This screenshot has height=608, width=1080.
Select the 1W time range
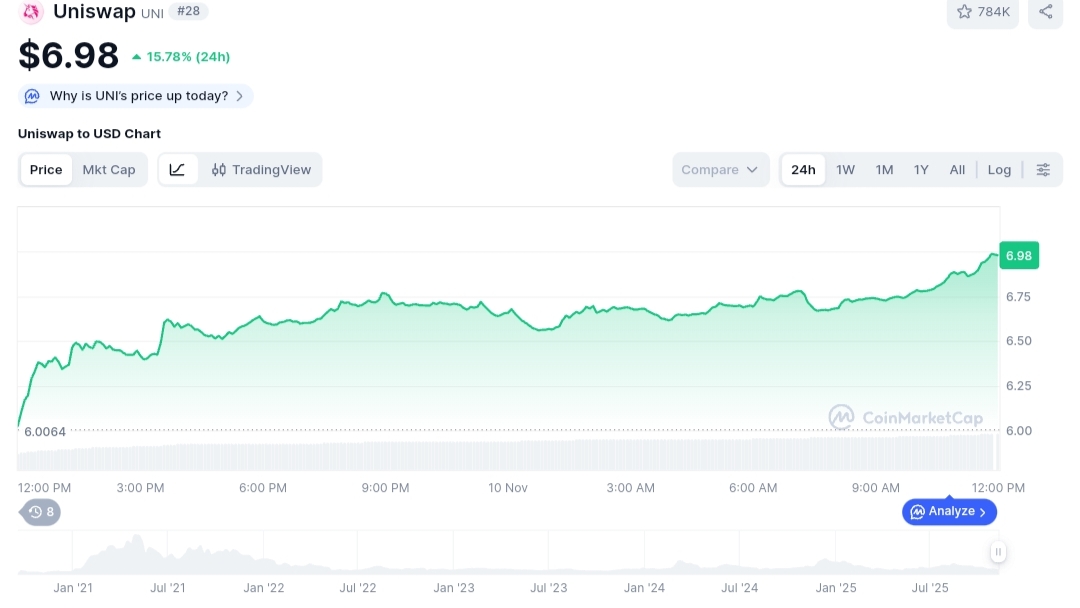pyautogui.click(x=845, y=169)
